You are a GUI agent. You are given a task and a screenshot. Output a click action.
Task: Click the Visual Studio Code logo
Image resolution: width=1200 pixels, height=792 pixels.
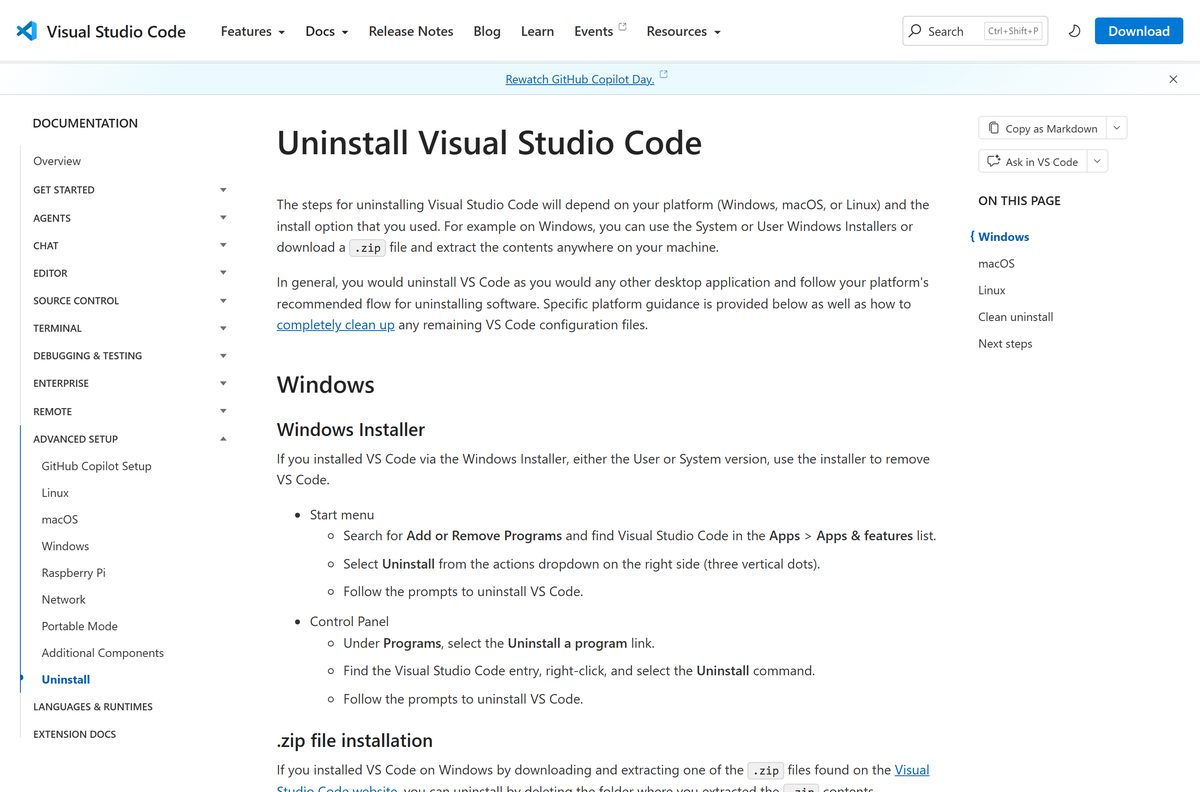click(101, 31)
